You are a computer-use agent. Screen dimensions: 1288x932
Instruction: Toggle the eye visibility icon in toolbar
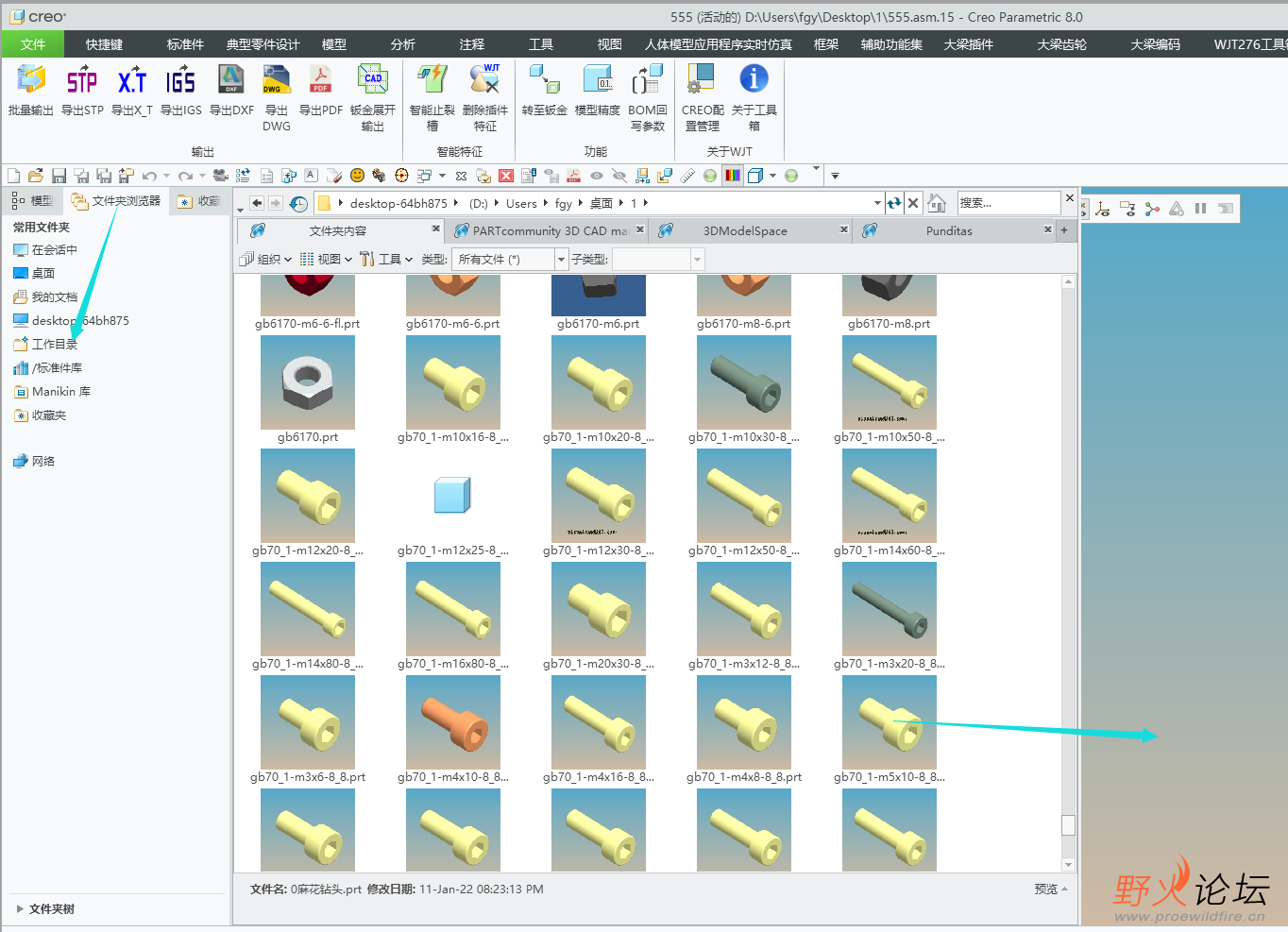pyautogui.click(x=597, y=176)
